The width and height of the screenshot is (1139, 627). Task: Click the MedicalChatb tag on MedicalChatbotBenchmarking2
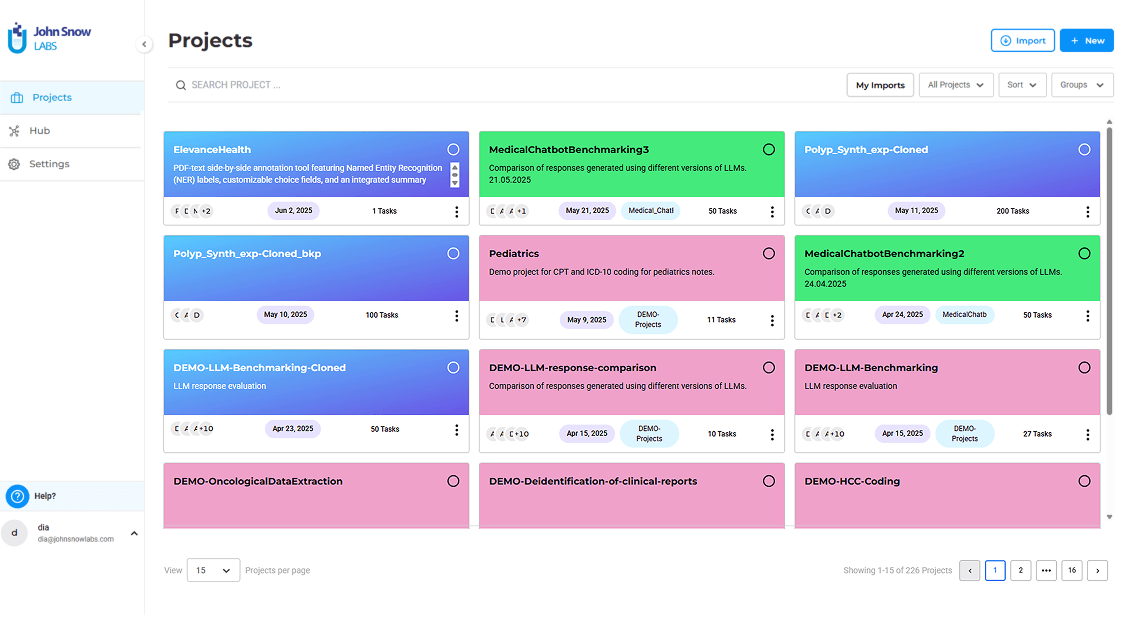(x=965, y=315)
